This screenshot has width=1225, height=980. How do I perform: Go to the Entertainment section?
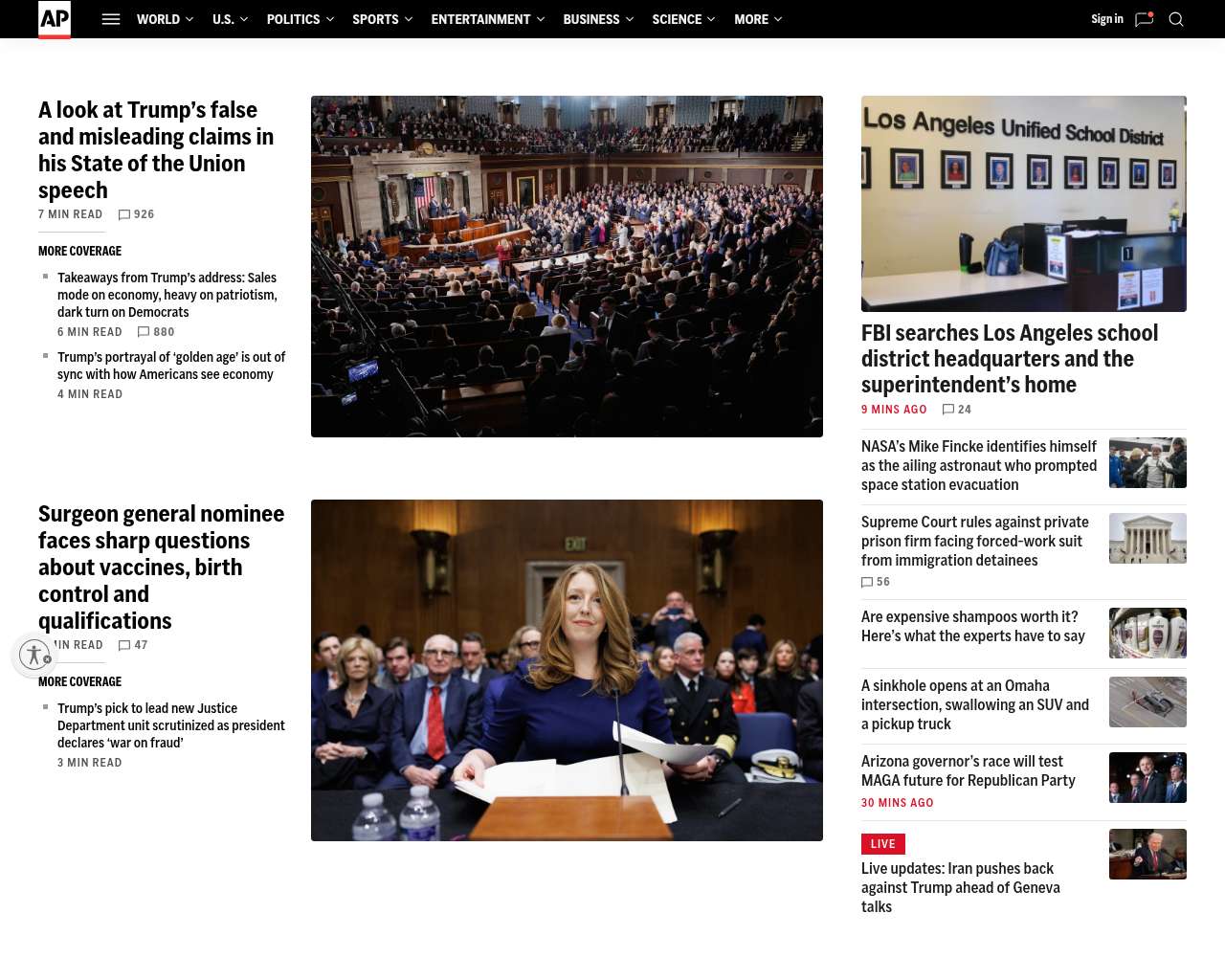point(480,19)
